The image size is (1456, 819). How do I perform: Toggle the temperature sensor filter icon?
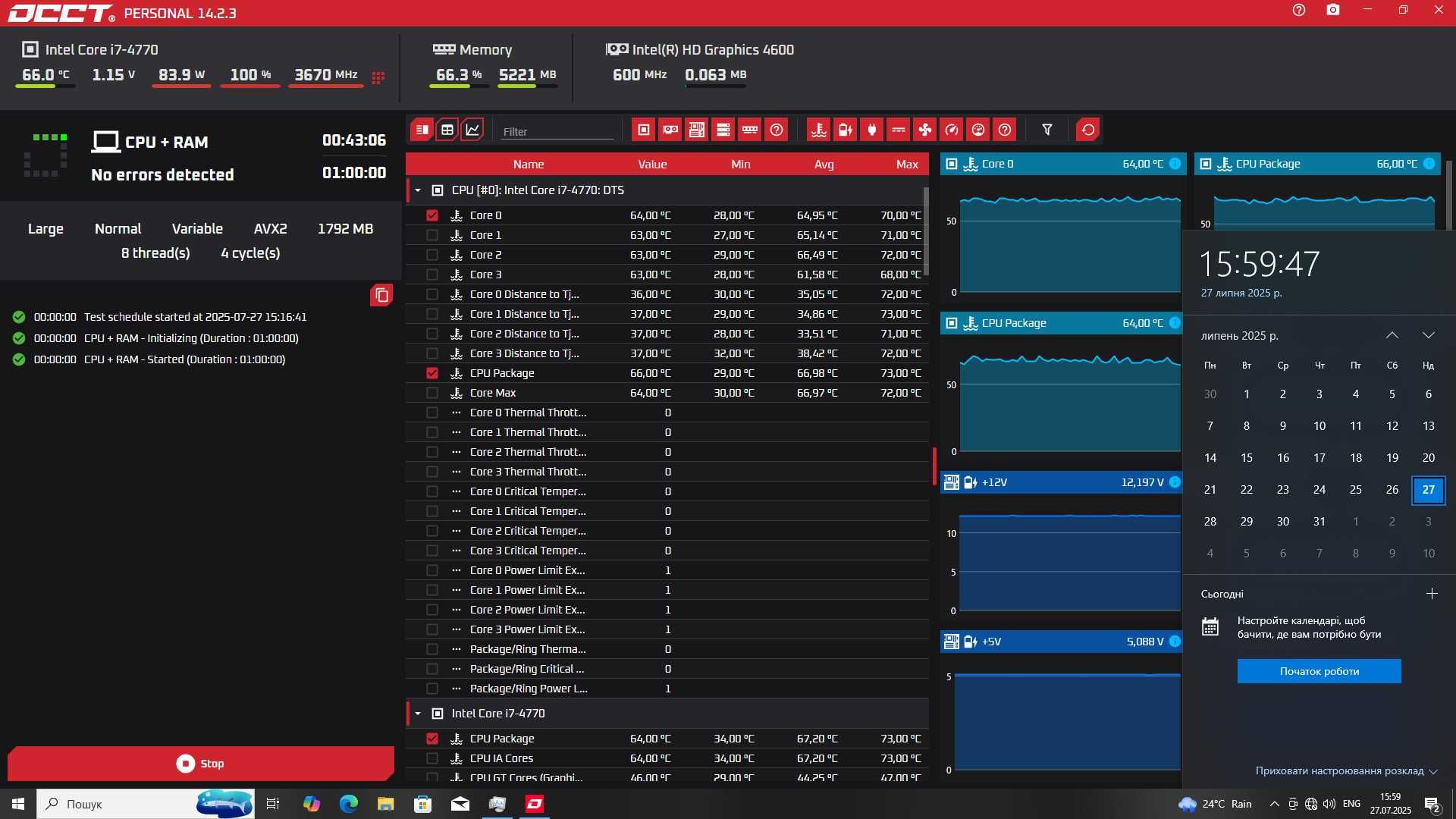point(819,130)
